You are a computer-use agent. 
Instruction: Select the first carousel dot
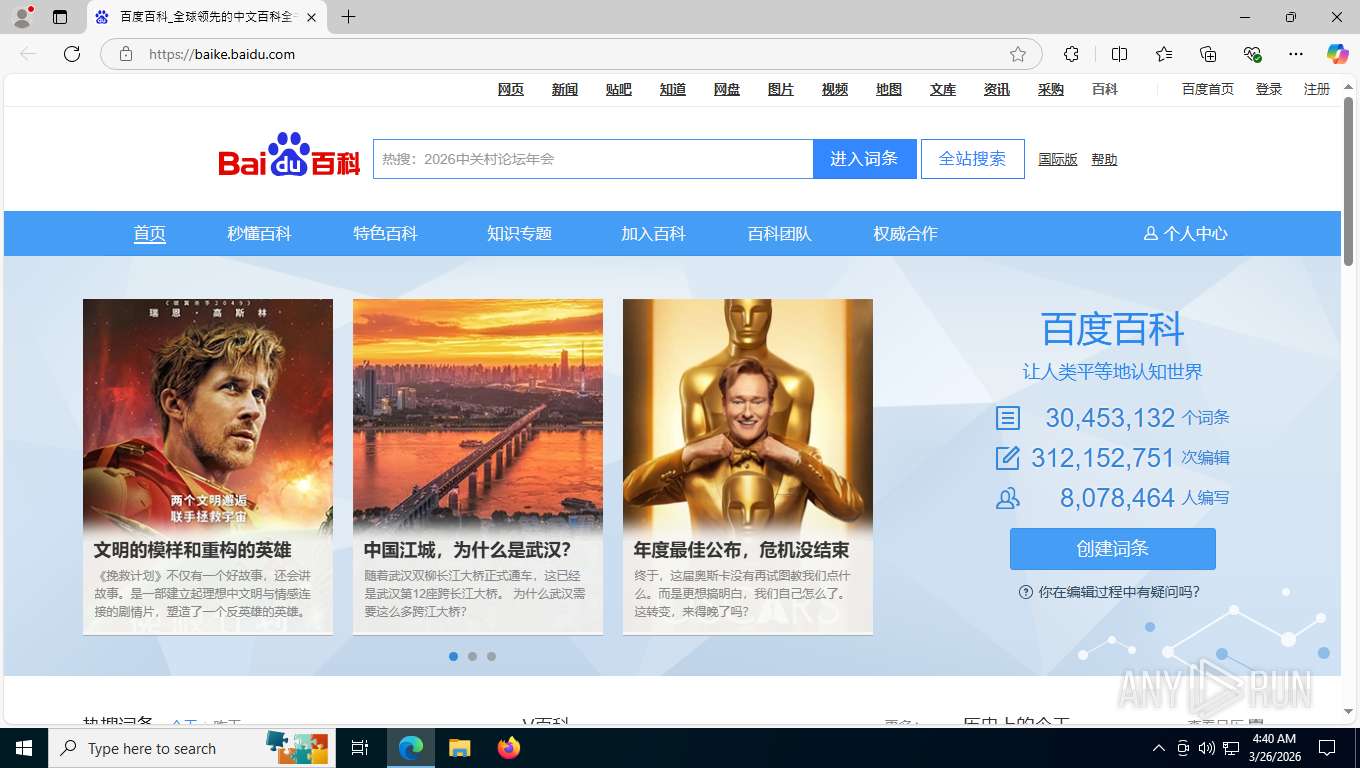pyautogui.click(x=453, y=656)
